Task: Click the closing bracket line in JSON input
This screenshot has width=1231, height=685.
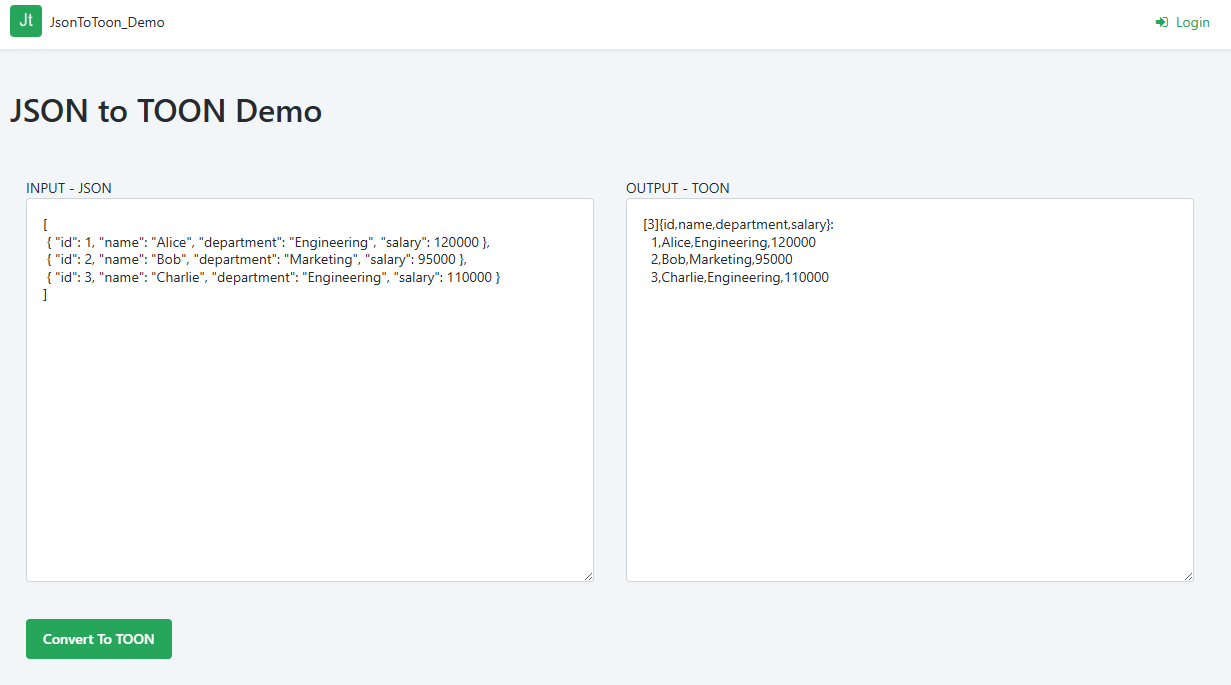Action: (46, 294)
